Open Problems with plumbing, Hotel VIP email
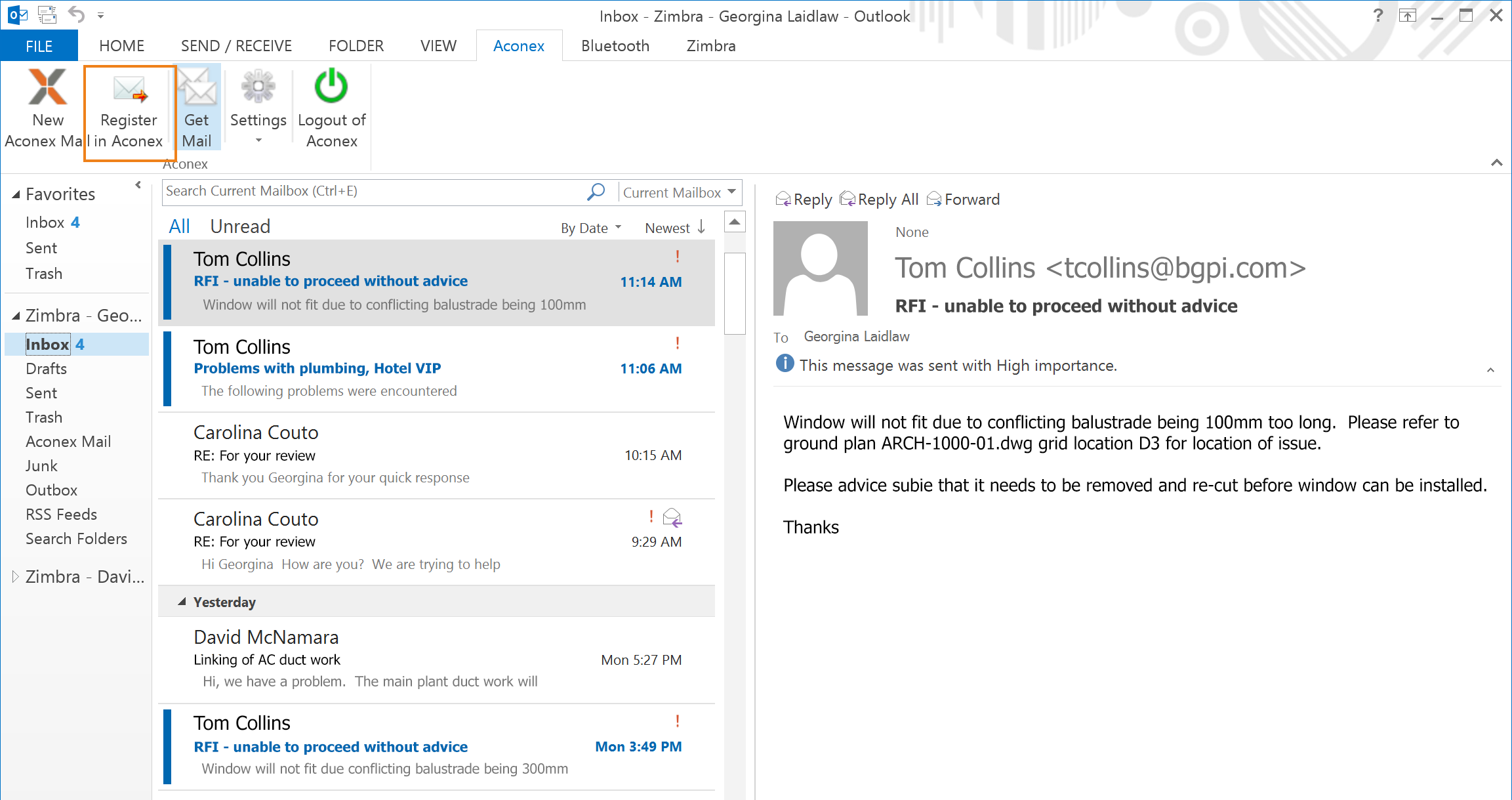Screen dimensions: 1512x800 [x=437, y=369]
